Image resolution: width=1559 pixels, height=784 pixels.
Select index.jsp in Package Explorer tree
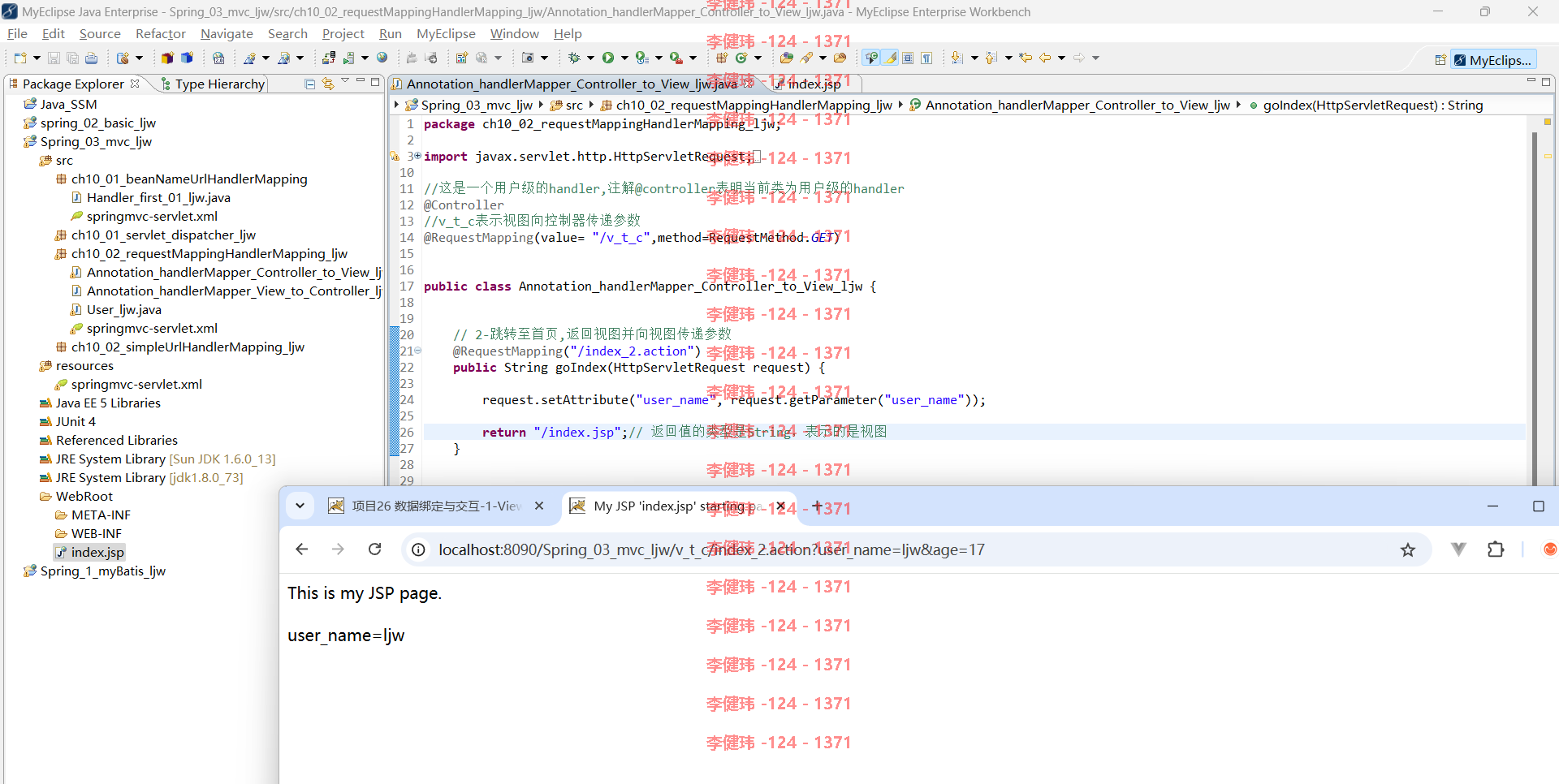tap(89, 552)
